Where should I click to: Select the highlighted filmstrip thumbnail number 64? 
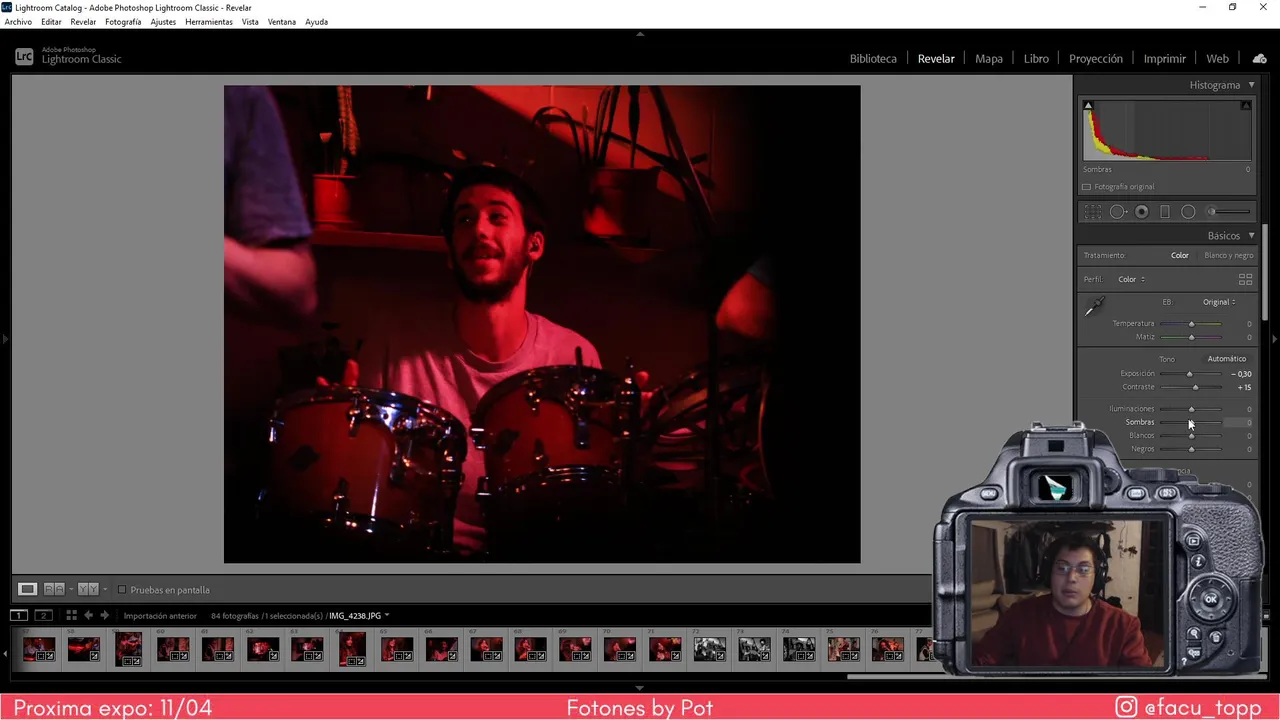tap(352, 649)
